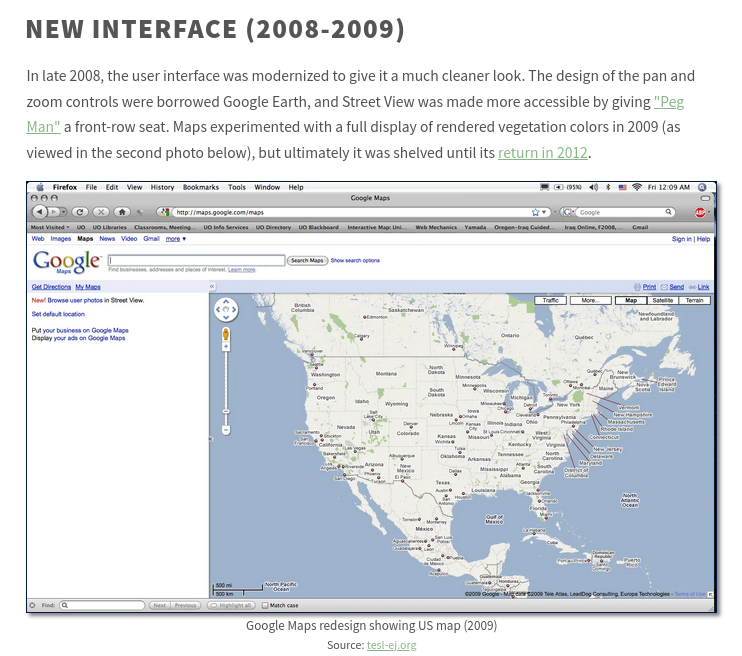
Task: Click the pan control compass on map
Action: click(x=226, y=310)
